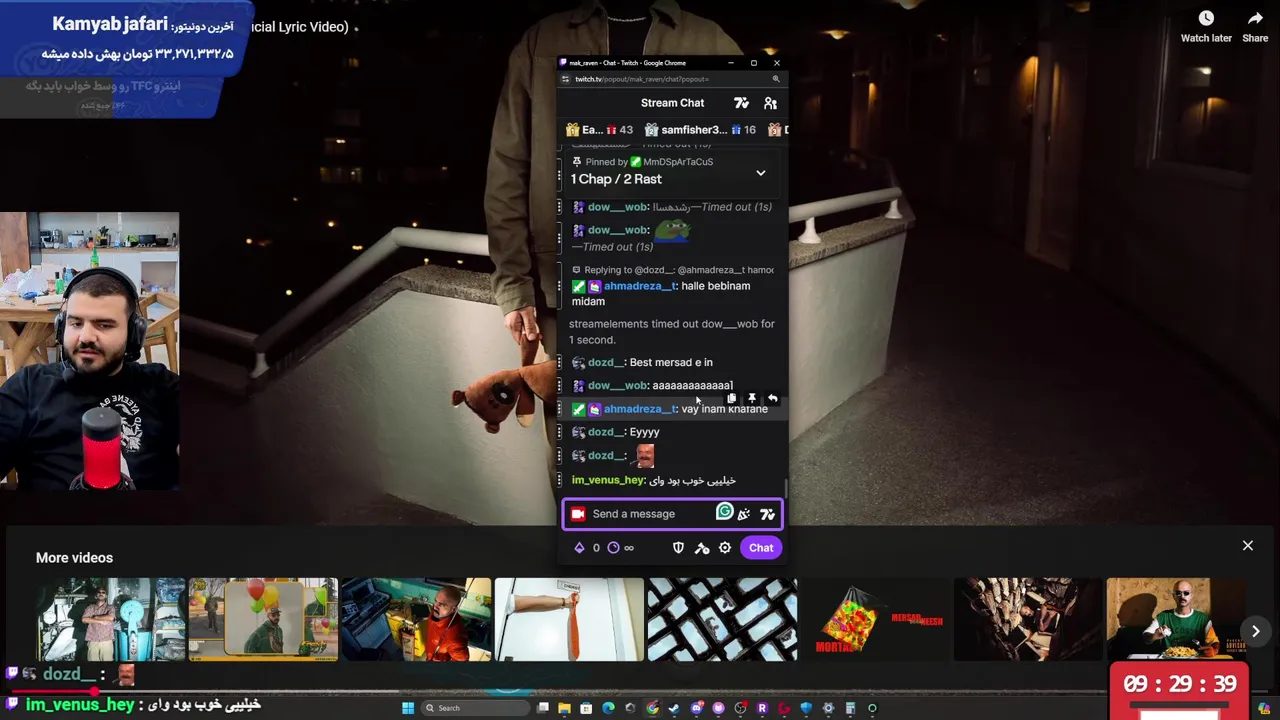Open the thumbnail with man in orange jacket
Image resolution: width=1280 pixels, height=720 pixels.
tap(416, 619)
